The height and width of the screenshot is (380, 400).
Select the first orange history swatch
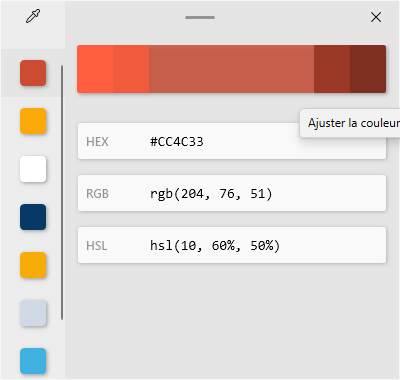pyautogui.click(x=33, y=121)
